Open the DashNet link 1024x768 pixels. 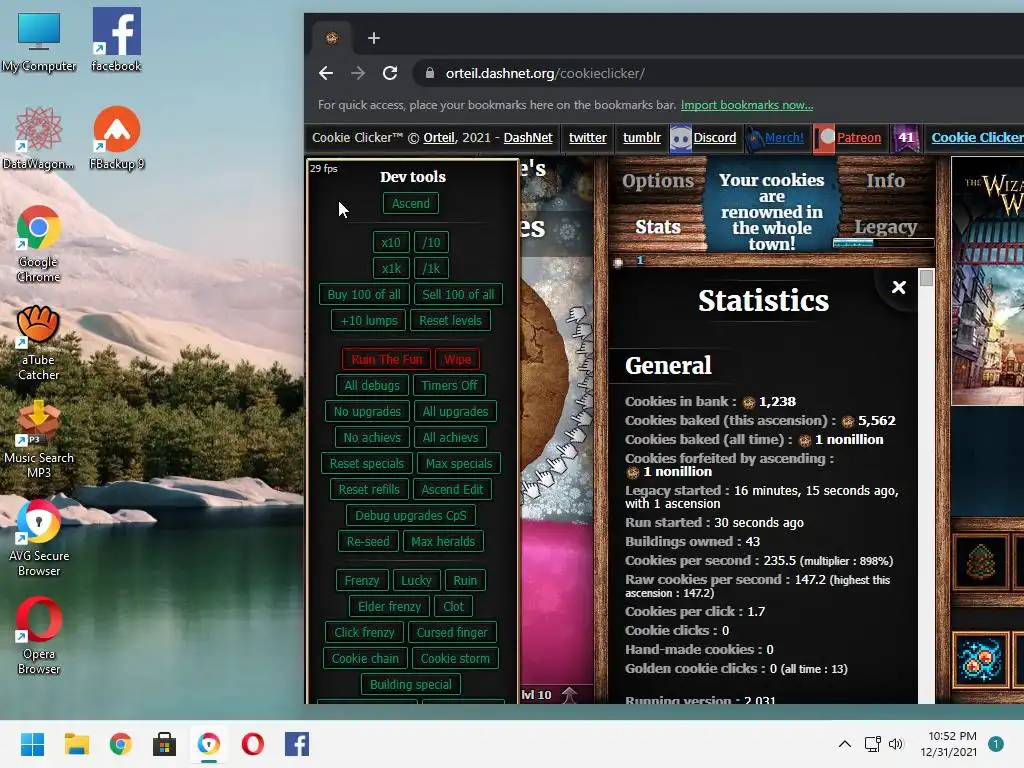pyautogui.click(x=528, y=138)
